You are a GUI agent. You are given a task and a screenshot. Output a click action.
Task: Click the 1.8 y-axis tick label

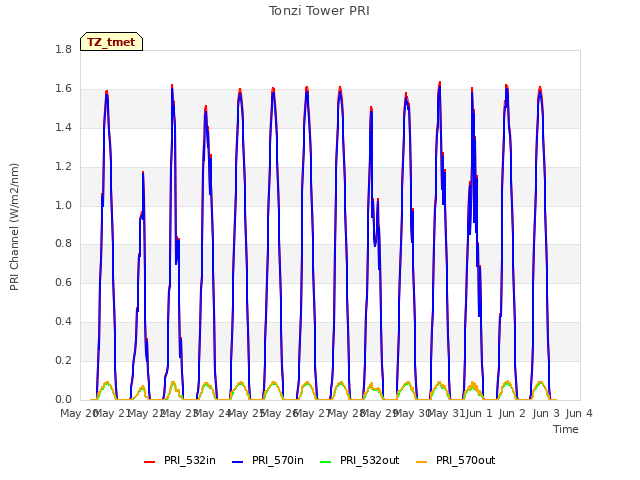63,49
